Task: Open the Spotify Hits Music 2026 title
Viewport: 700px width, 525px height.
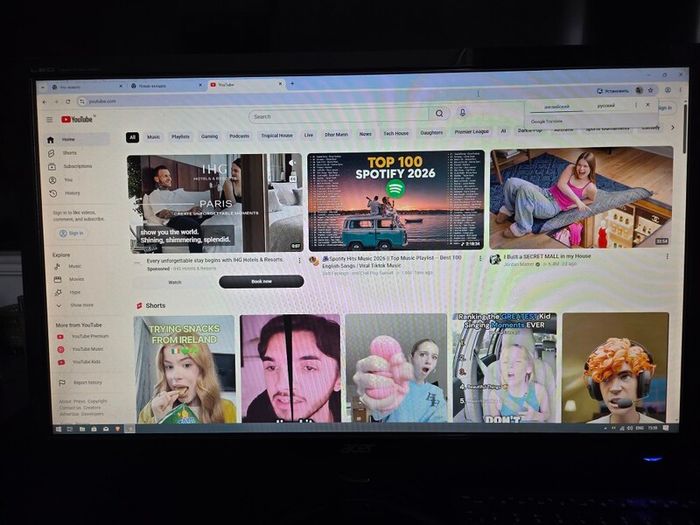Action: (392, 262)
